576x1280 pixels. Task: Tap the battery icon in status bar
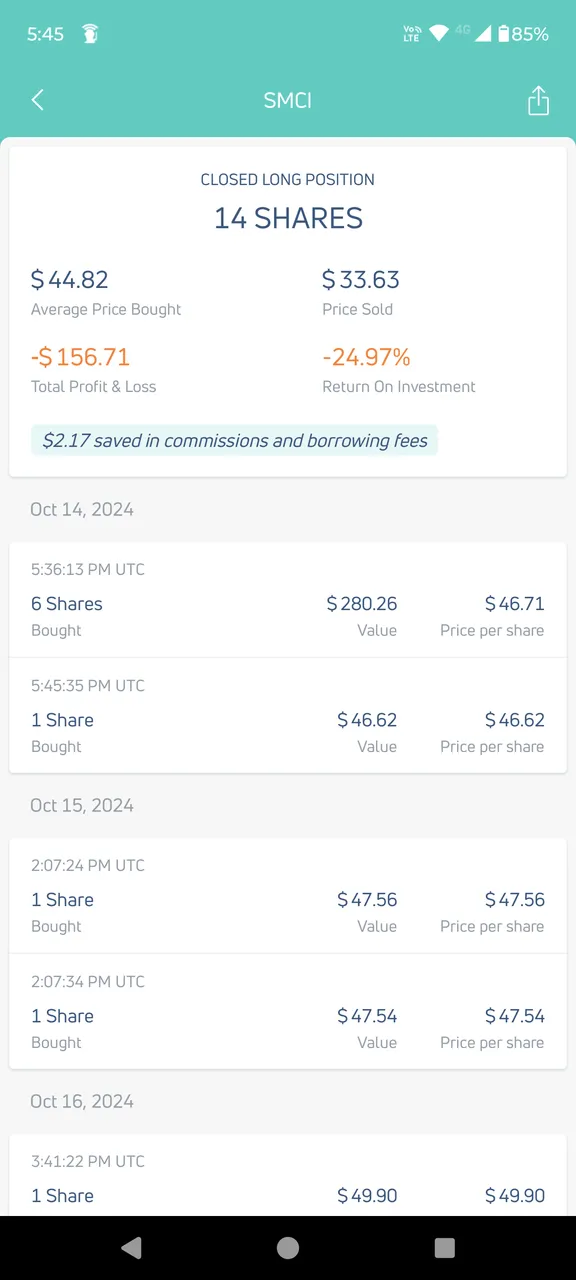pyautogui.click(x=504, y=34)
